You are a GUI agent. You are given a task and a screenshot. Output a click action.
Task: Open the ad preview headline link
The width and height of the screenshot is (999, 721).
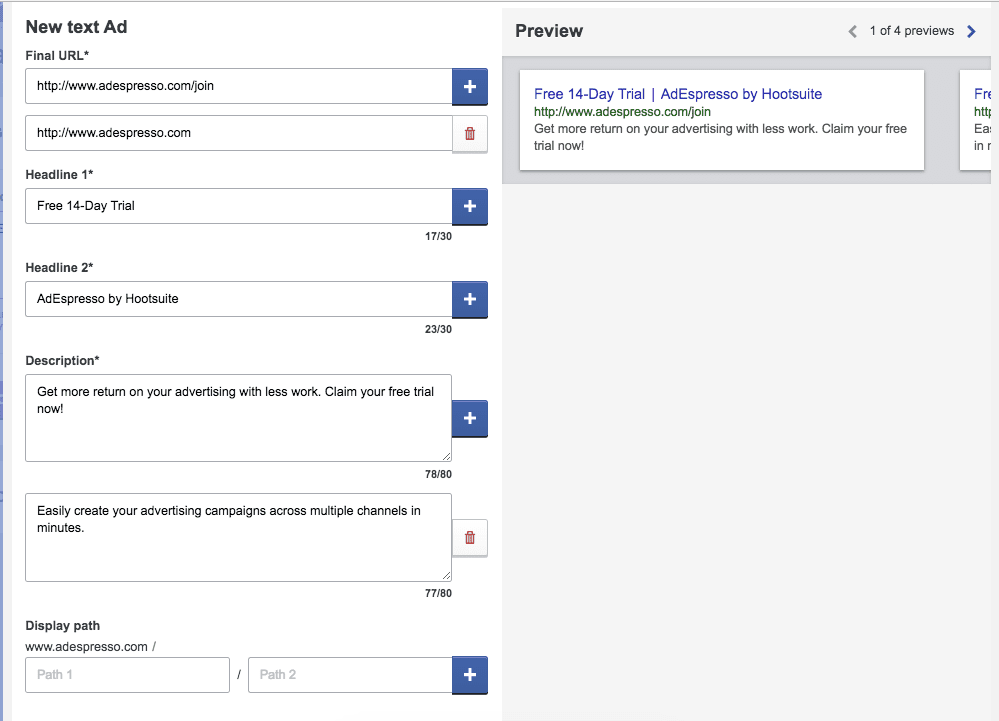click(x=677, y=94)
